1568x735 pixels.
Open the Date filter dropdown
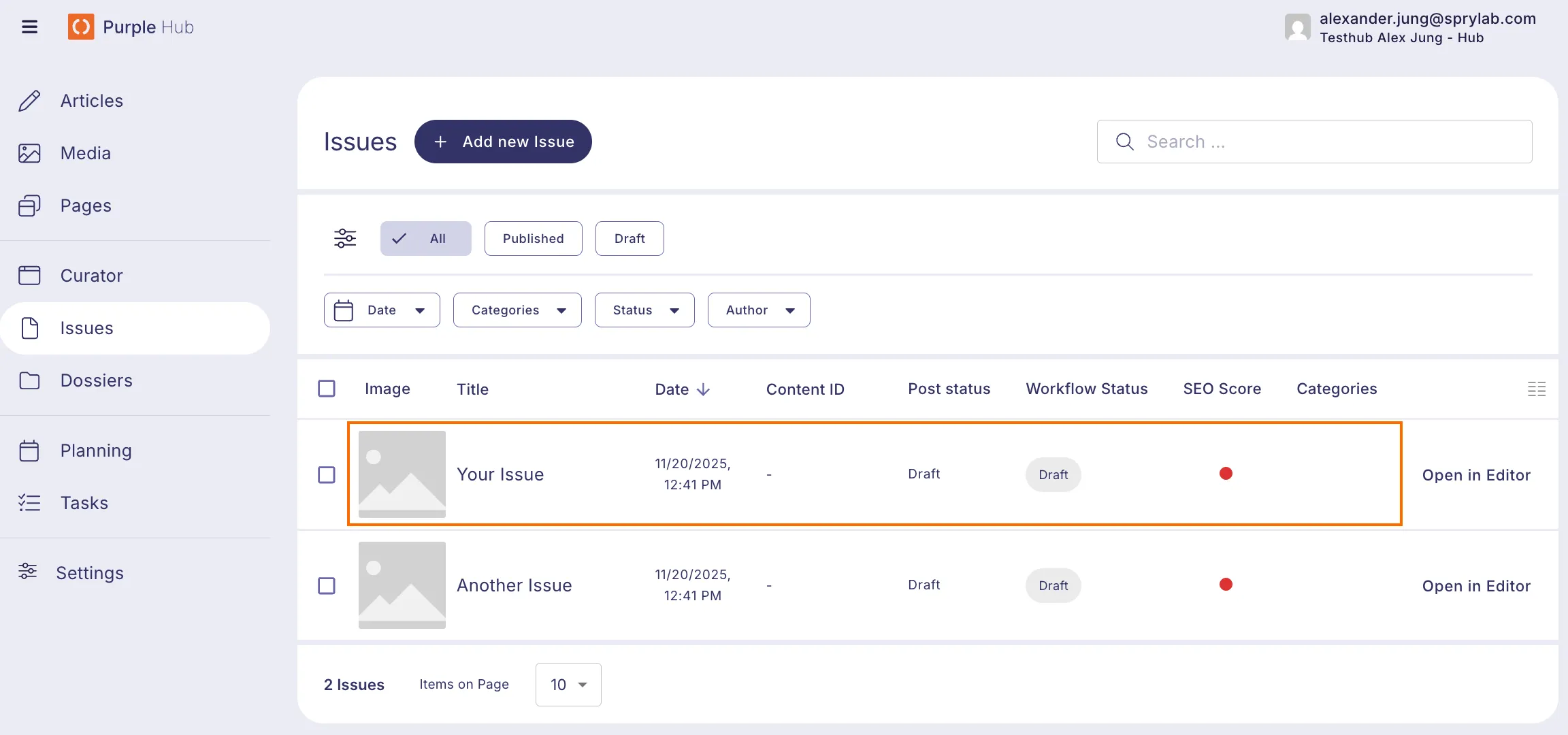coord(382,310)
